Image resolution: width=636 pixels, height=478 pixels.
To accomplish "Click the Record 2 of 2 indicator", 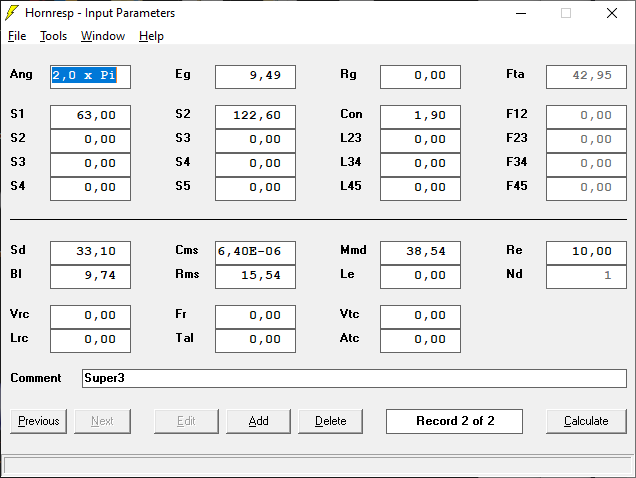I will pos(454,421).
